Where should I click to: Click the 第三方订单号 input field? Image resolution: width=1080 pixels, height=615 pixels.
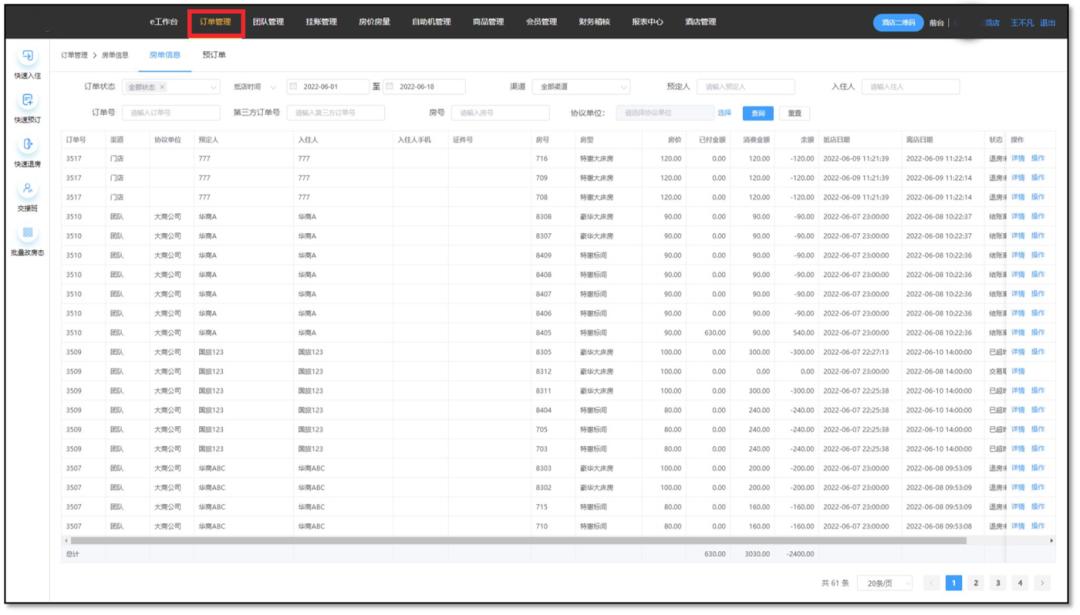tap(336, 113)
